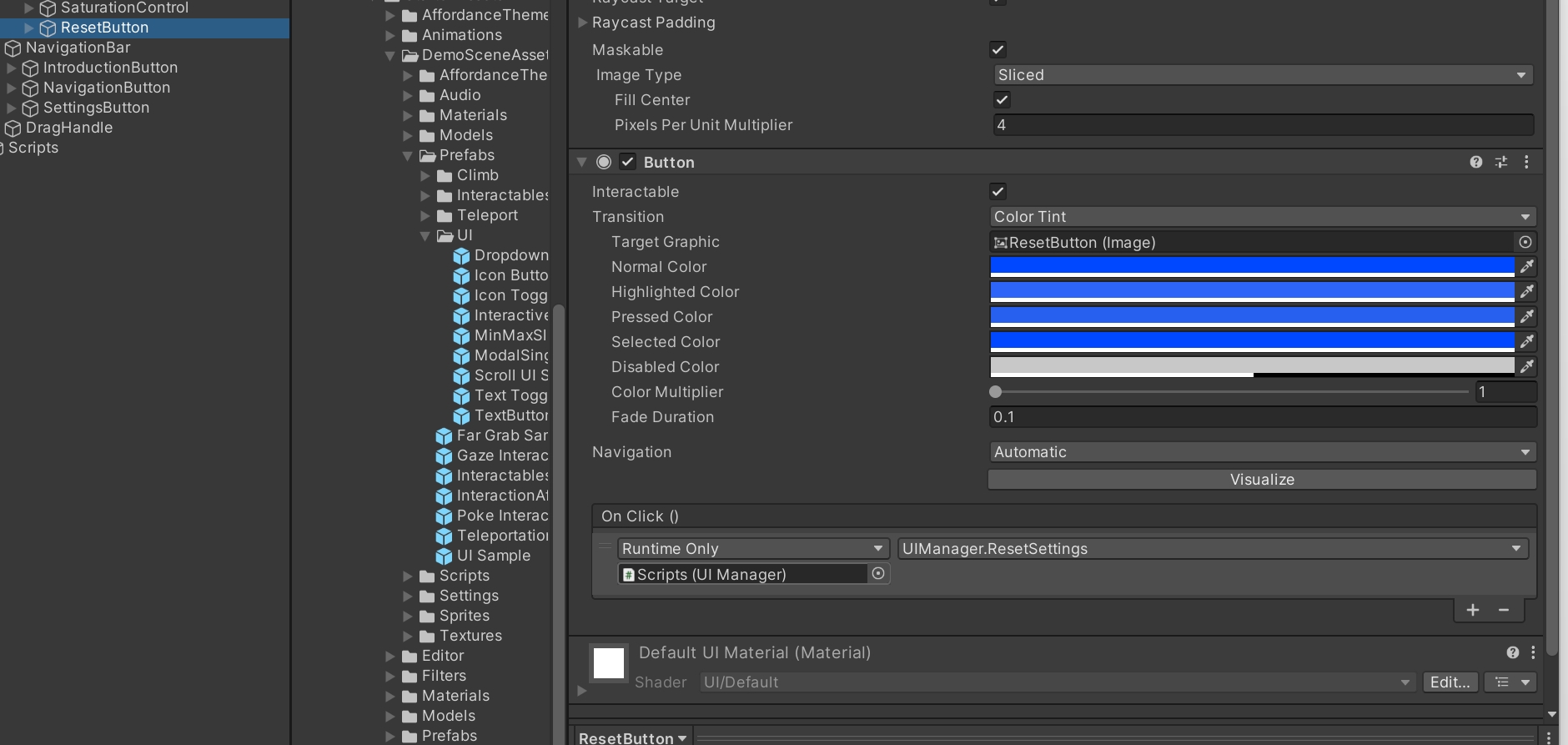Select Far Grab Sample prefab
Viewport: 1568px width, 745px height.
(x=492, y=435)
